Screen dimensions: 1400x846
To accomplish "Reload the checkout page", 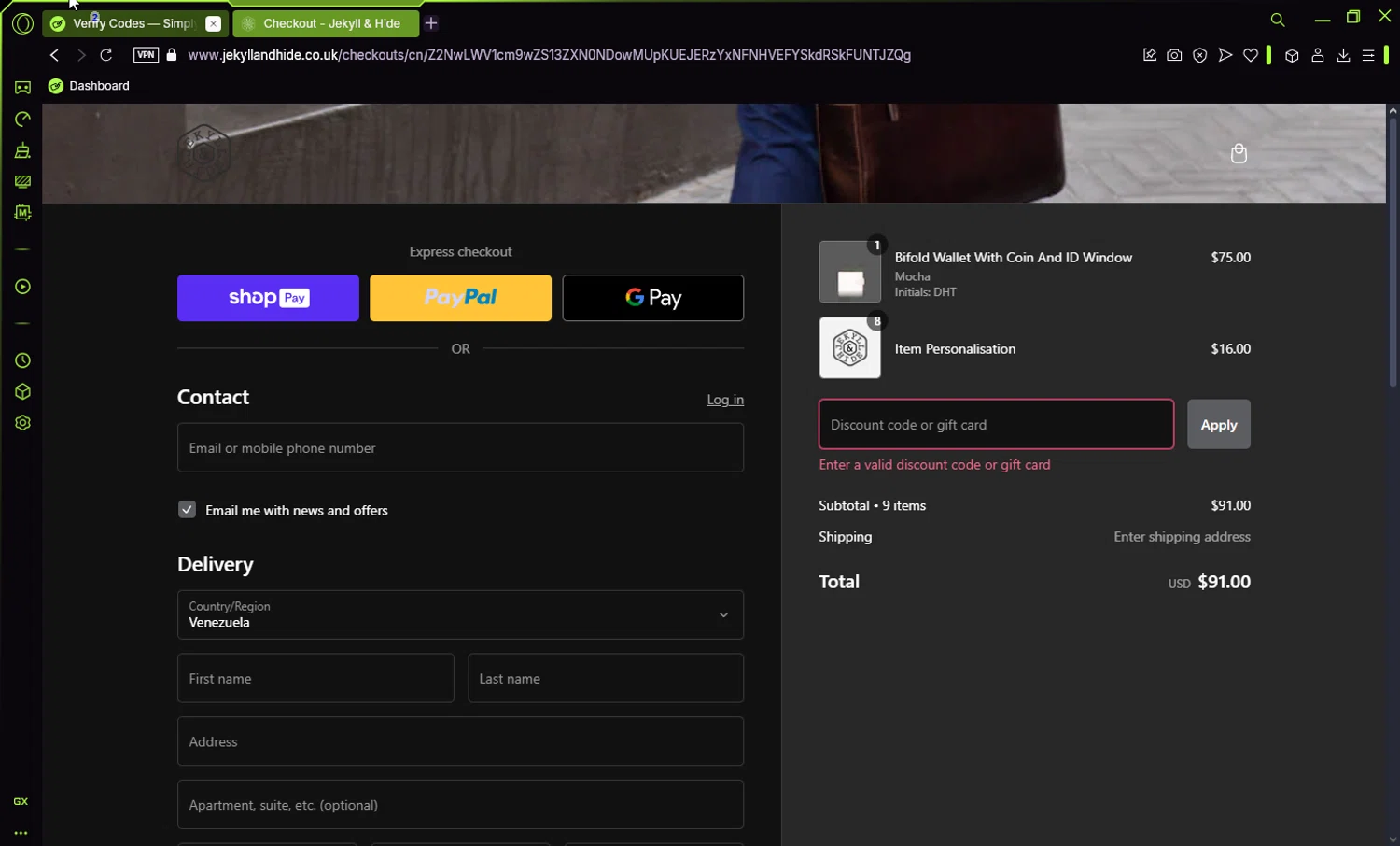I will (x=106, y=55).
